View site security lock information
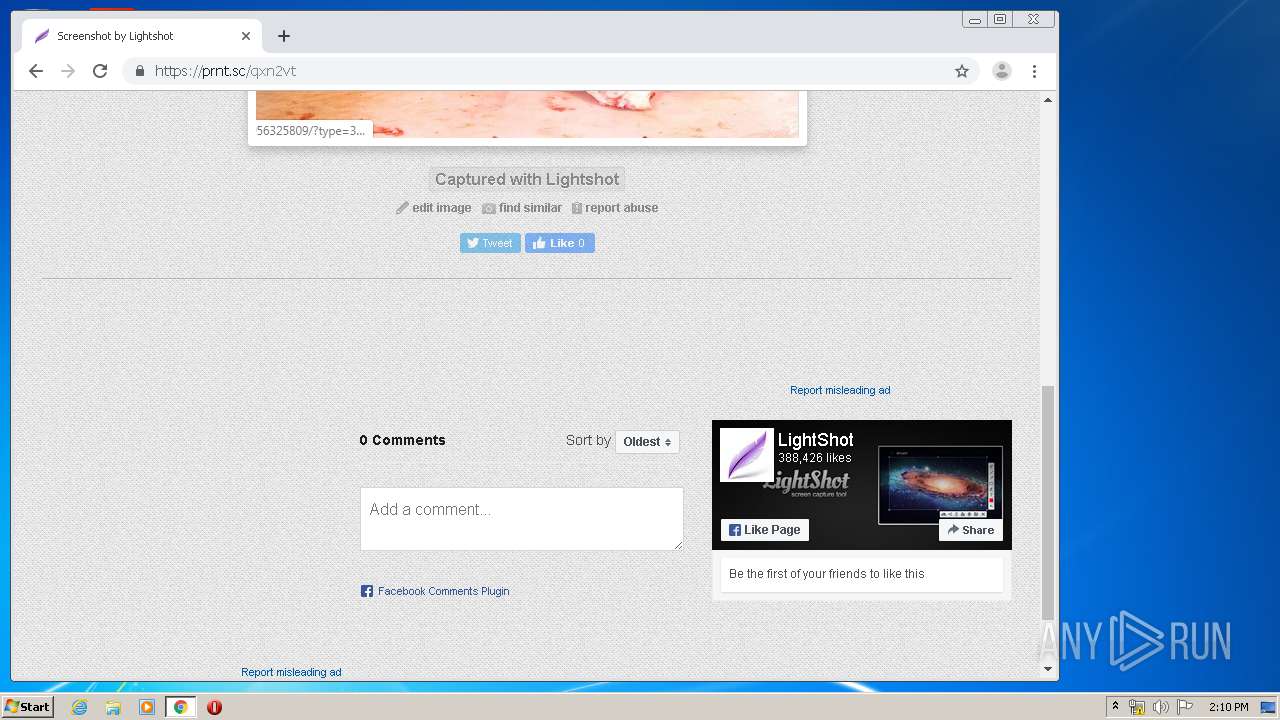1280x720 pixels. (x=139, y=71)
